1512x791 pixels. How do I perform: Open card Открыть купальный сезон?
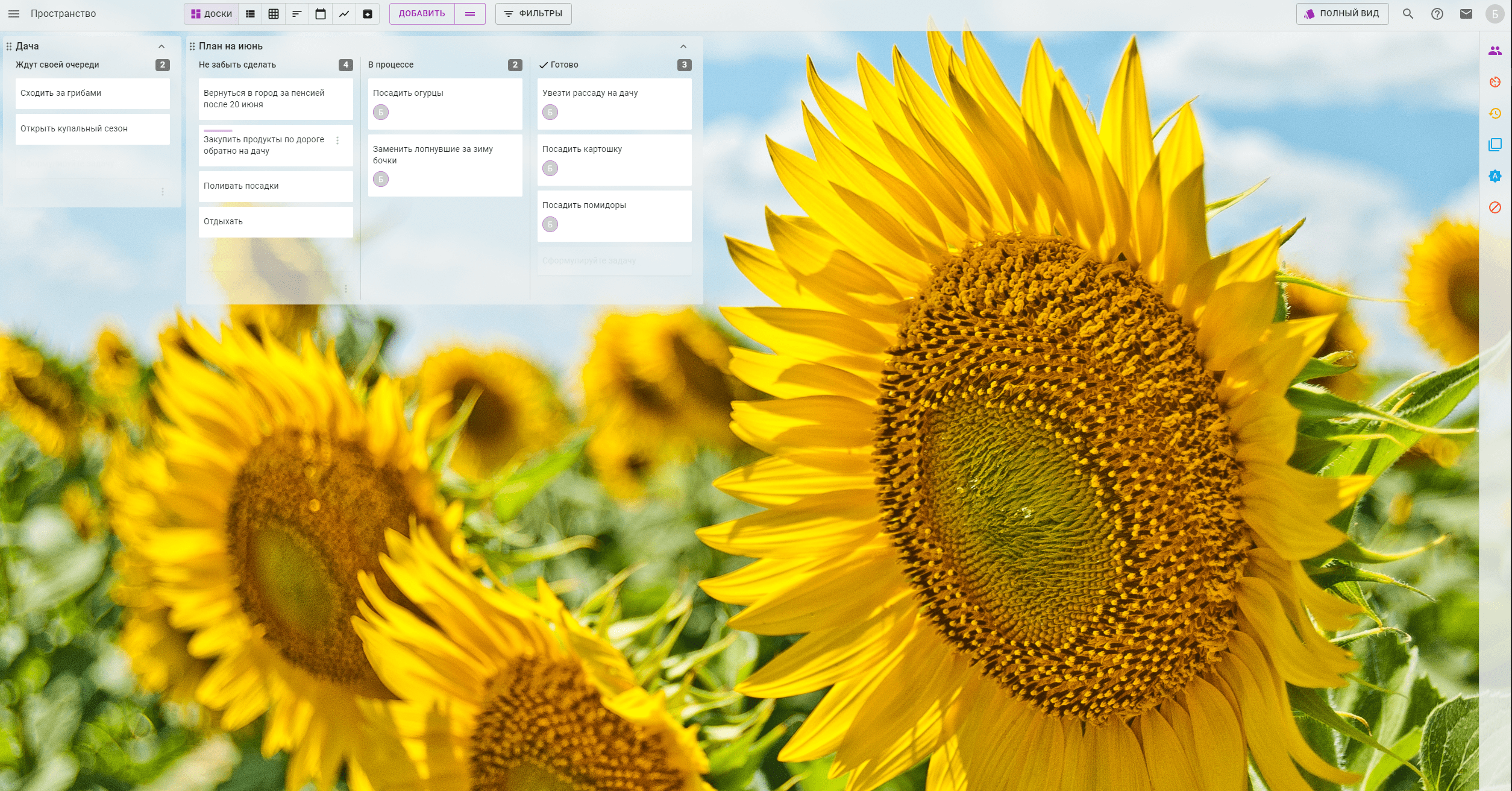93,129
